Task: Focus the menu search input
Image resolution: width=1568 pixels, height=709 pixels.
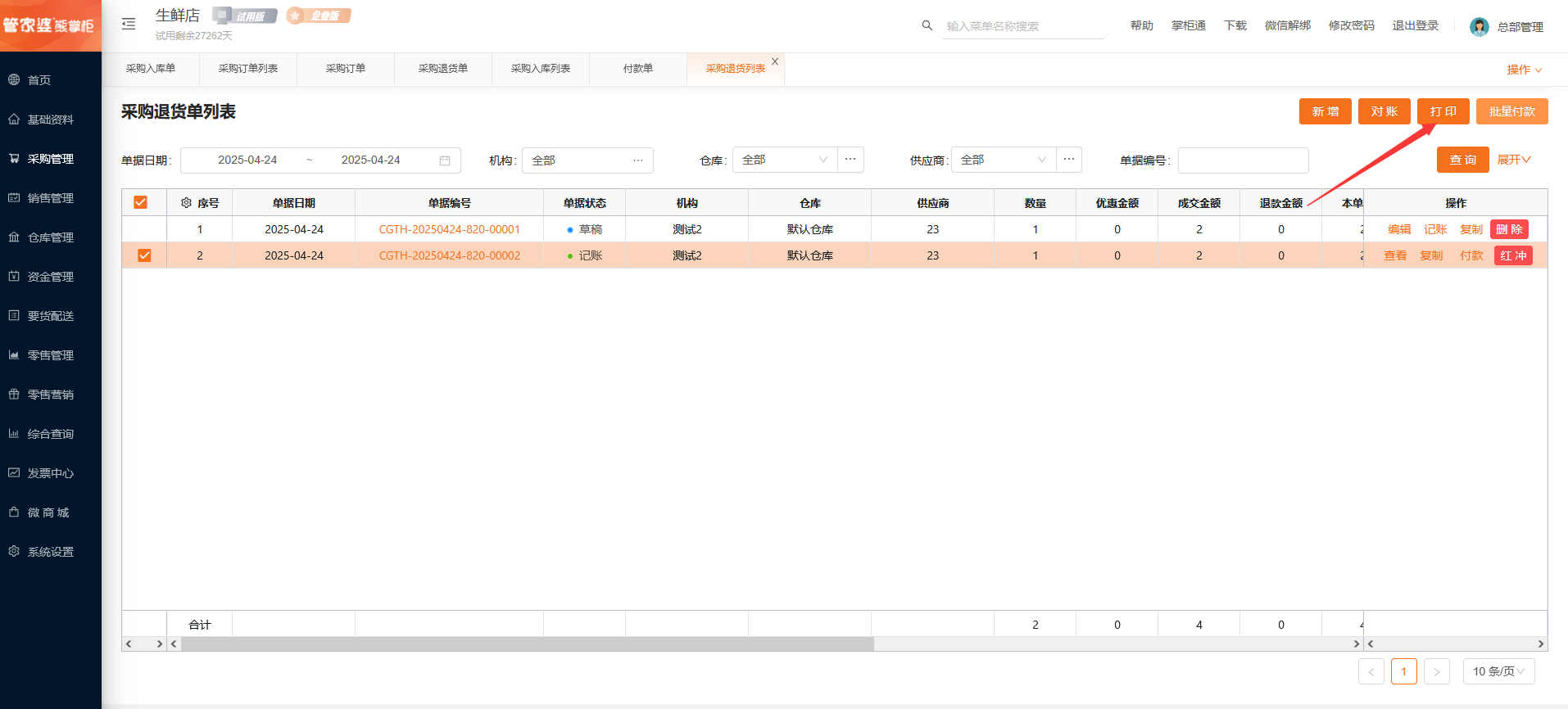Action: coord(1023,26)
